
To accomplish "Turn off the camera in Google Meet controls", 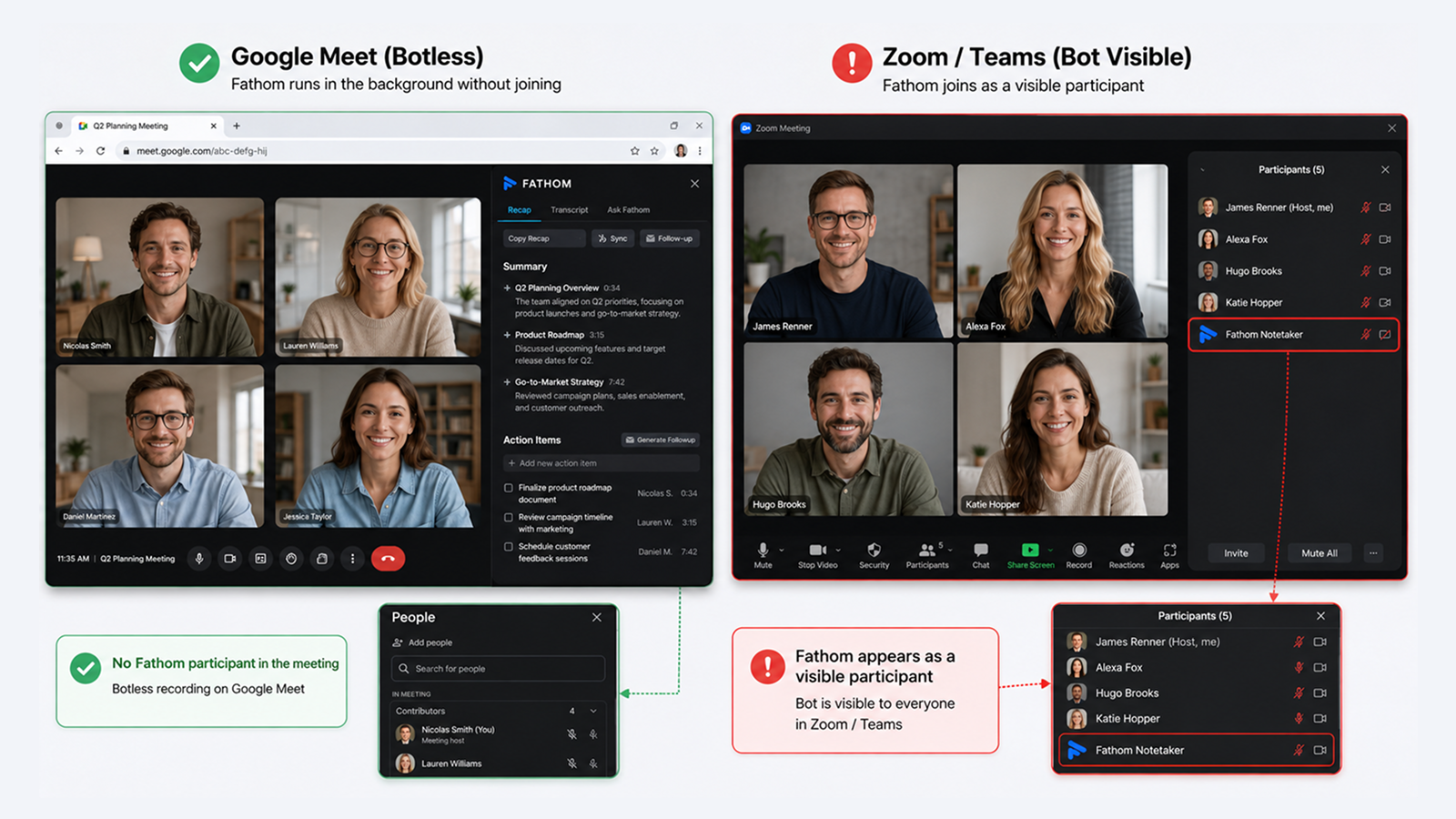I will [x=230, y=559].
